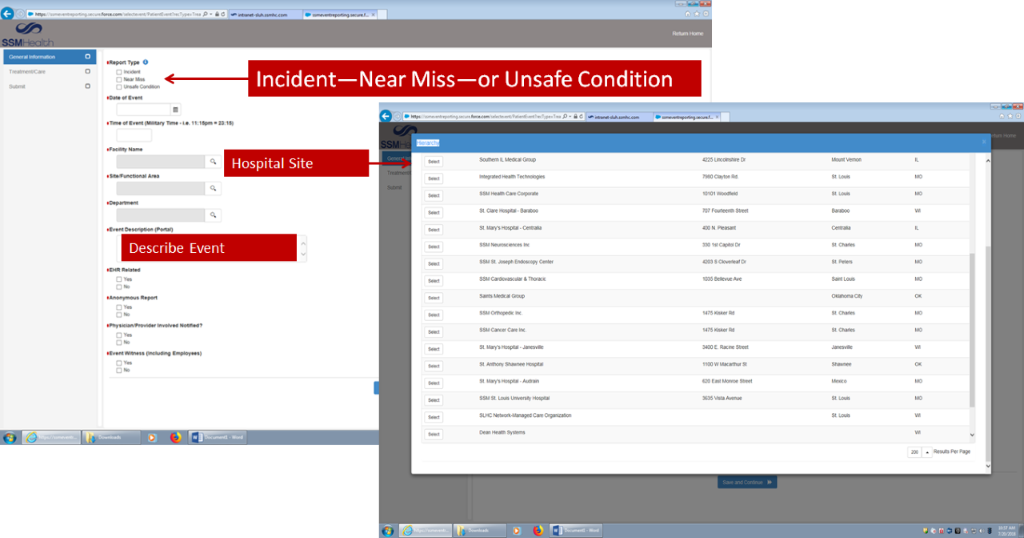This screenshot has width=1024, height=538.
Task: Click the Results Per Page value box
Action: 914,452
